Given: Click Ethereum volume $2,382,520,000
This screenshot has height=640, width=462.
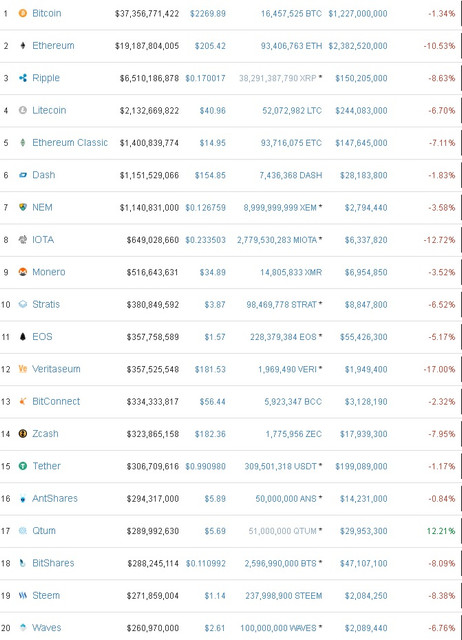Looking at the screenshot, I should tap(358, 46).
